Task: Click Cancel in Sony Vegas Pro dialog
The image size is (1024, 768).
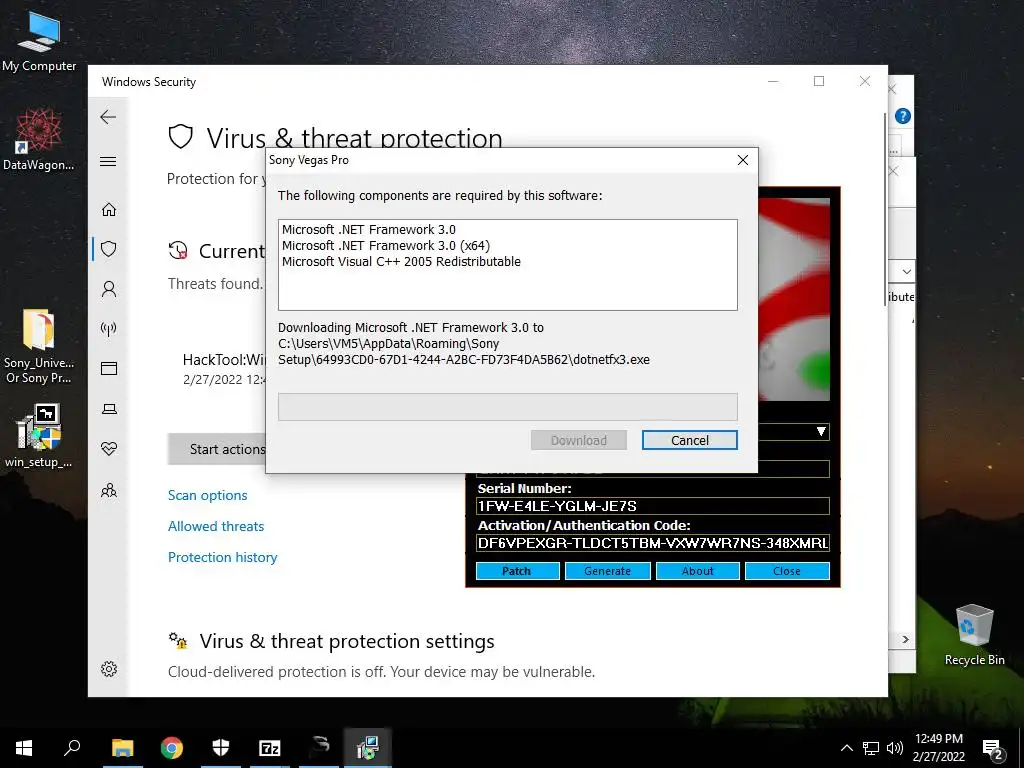Action: (690, 440)
